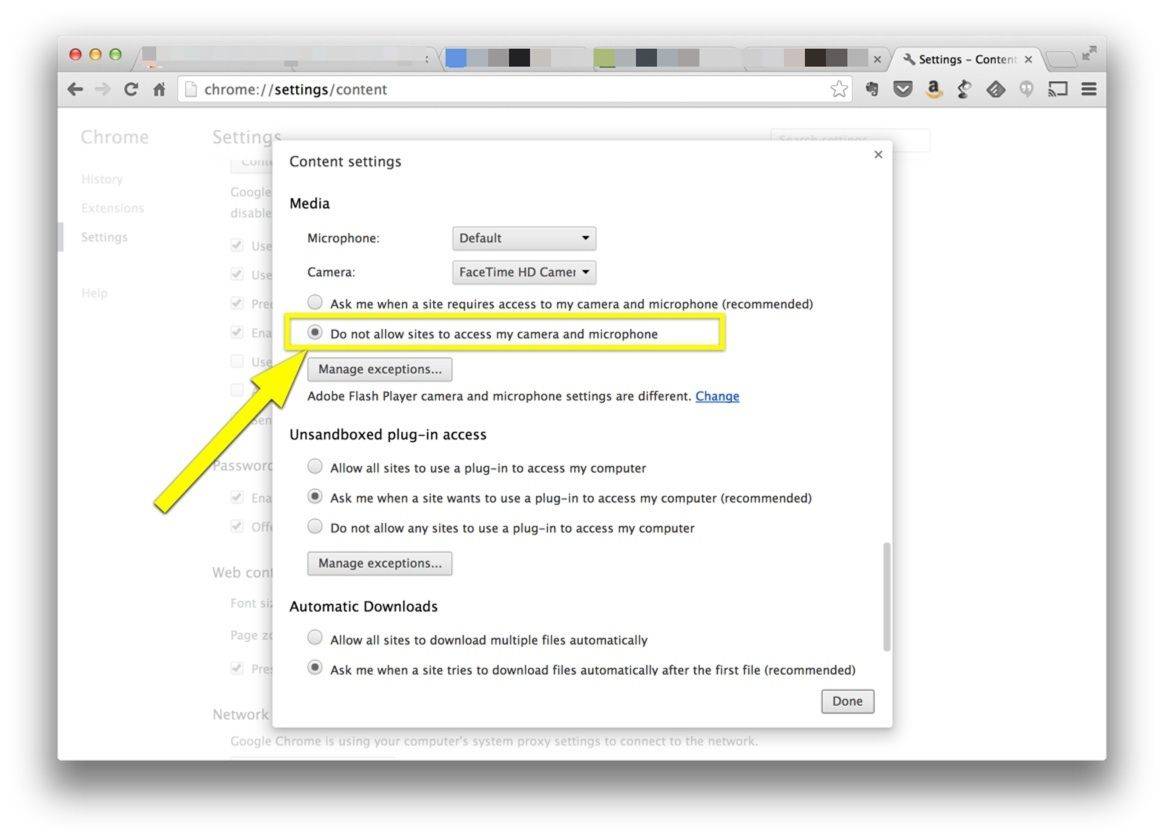The width and height of the screenshot is (1164, 840).
Task: Click the Content settings dialog scrollbar
Action: (x=886, y=597)
